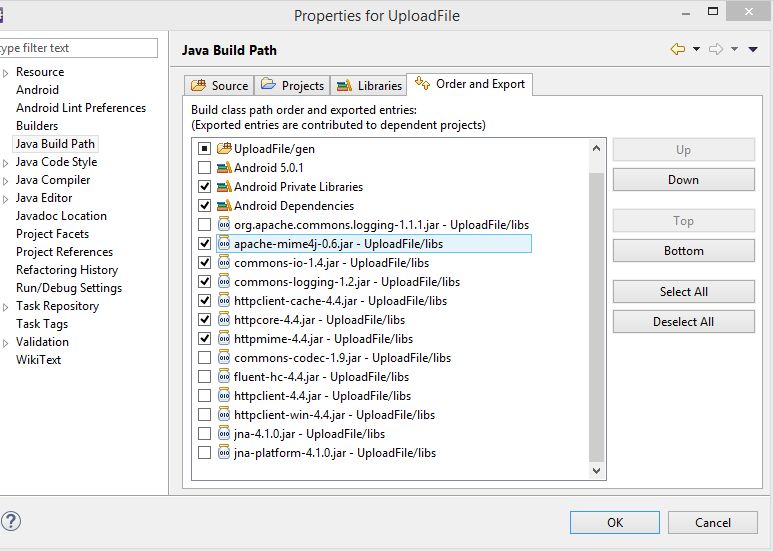This screenshot has width=773, height=551.
Task: Click the fluent-hc-4.4.jar jar icon
Action: click(x=224, y=377)
